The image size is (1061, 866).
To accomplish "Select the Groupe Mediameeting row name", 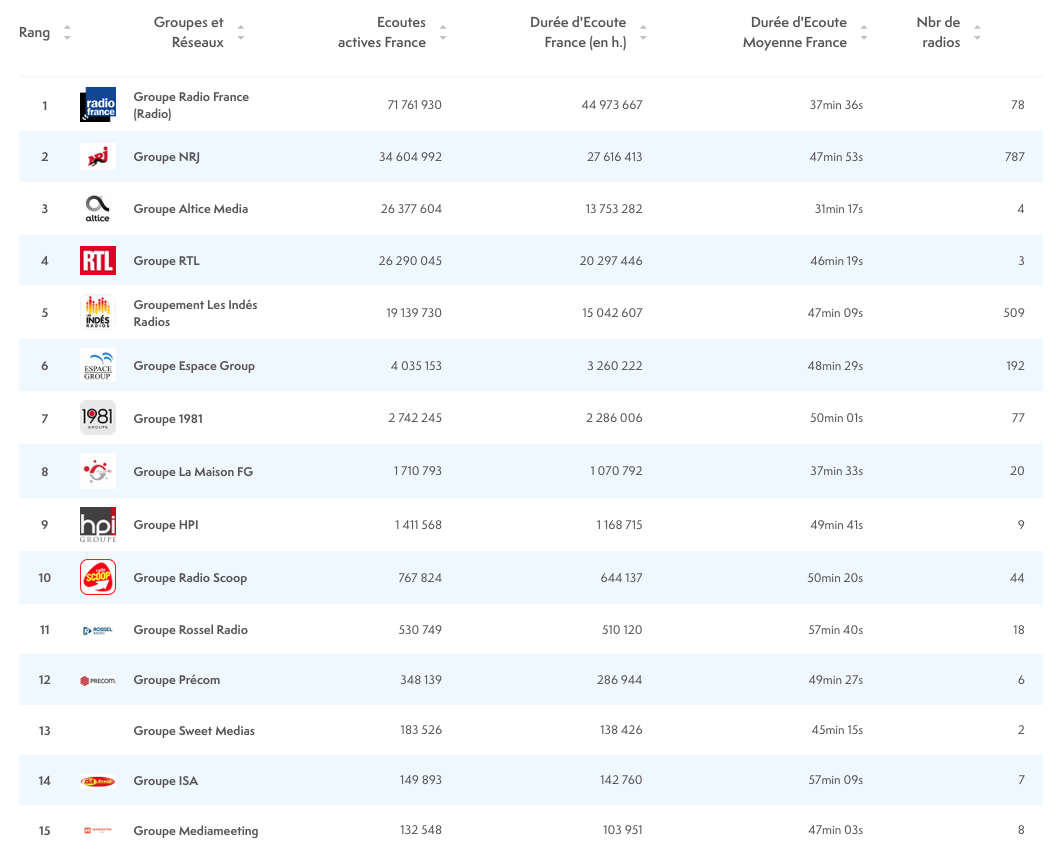I will click(x=196, y=831).
